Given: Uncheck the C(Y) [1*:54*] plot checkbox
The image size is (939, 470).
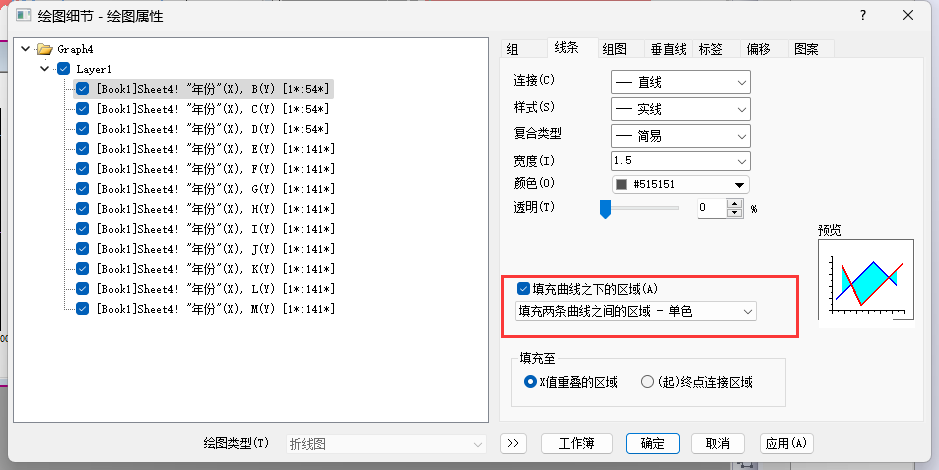Looking at the screenshot, I should 83,109.
